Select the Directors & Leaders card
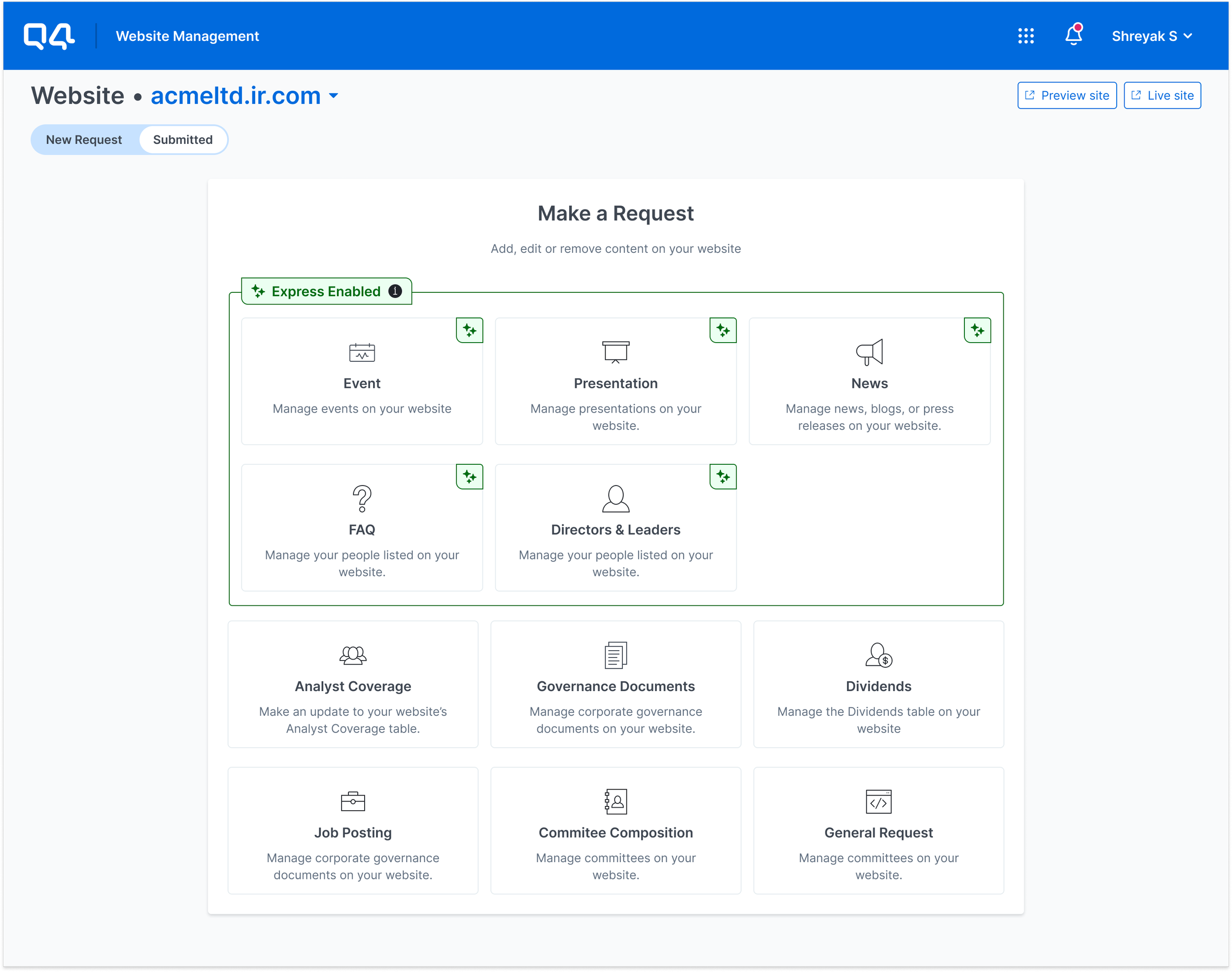This screenshot has height=972, width=1232. (615, 528)
